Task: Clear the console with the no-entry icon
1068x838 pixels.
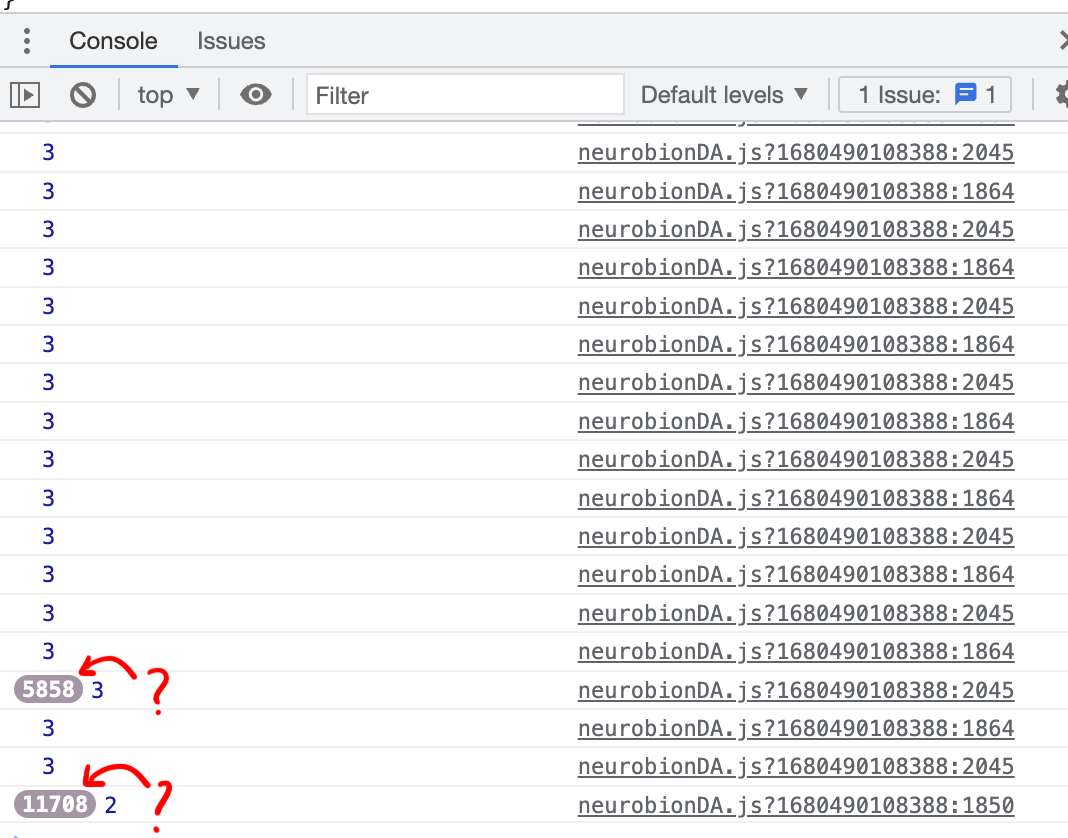Action: pos(83,94)
